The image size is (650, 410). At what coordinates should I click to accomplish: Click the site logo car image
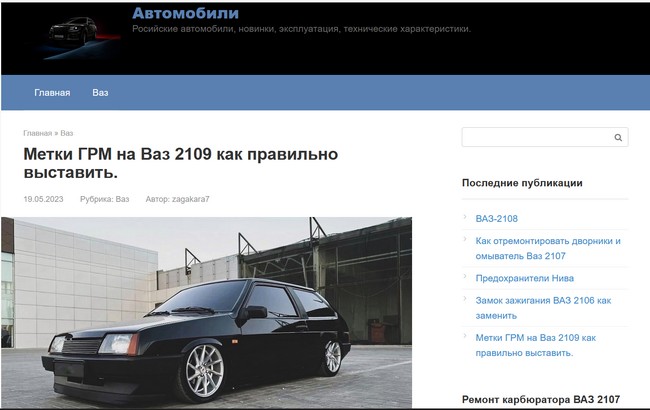(x=74, y=37)
